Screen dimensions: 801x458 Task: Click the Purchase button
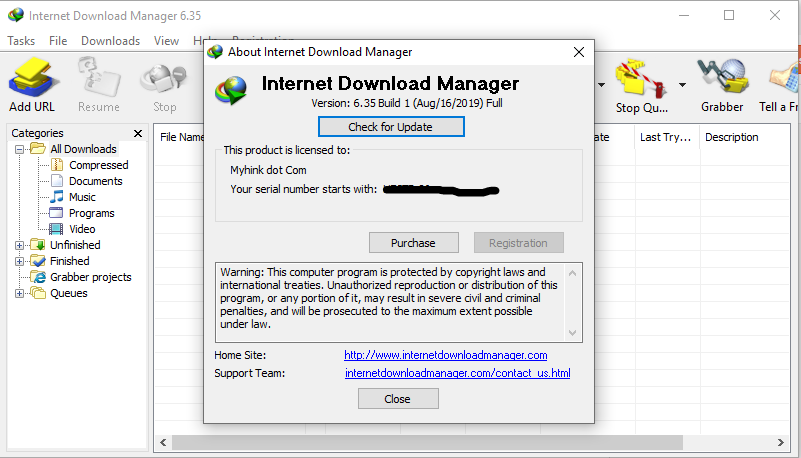[x=413, y=243]
